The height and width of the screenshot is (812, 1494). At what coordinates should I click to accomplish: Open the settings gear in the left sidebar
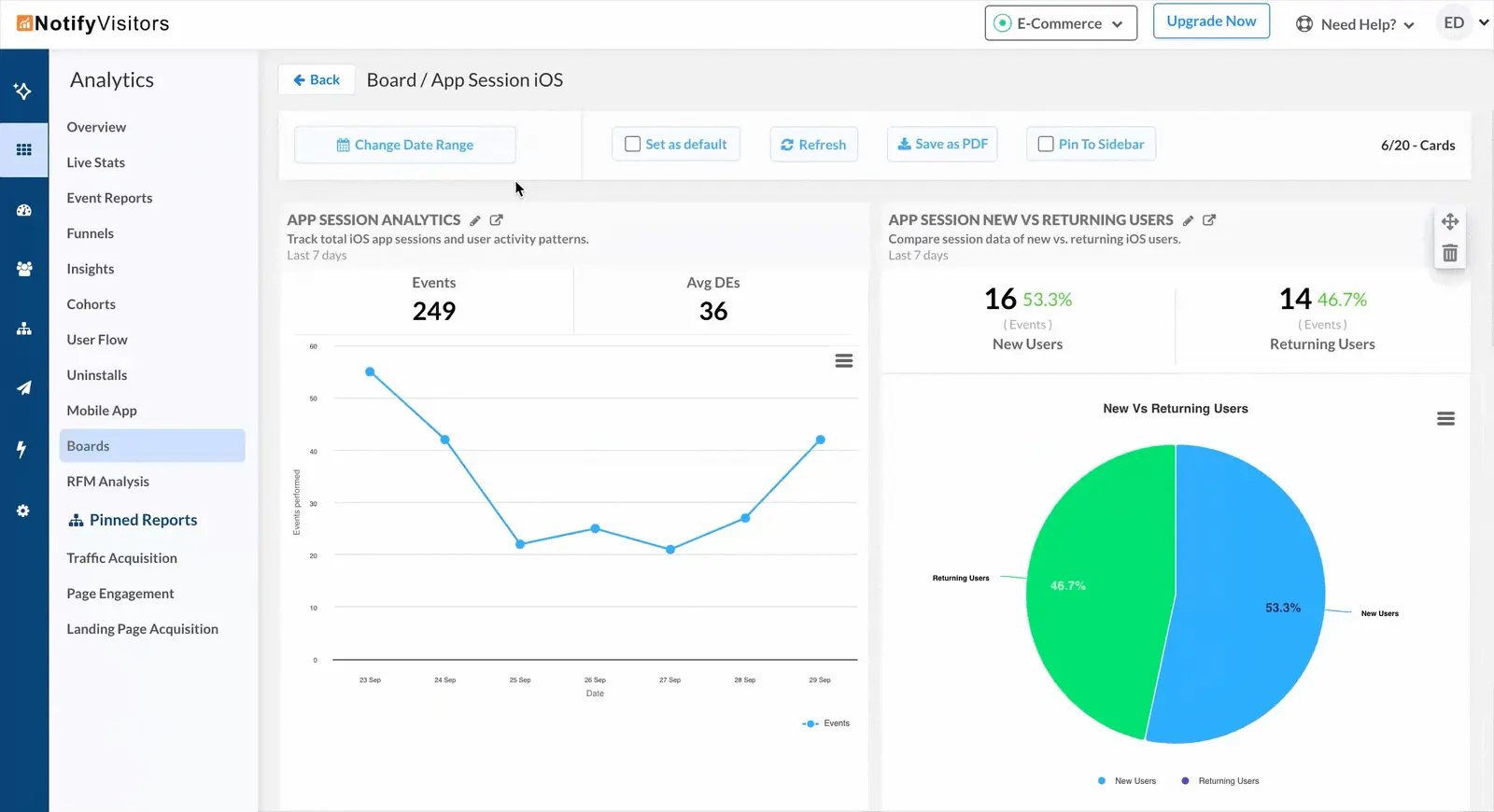pos(23,511)
